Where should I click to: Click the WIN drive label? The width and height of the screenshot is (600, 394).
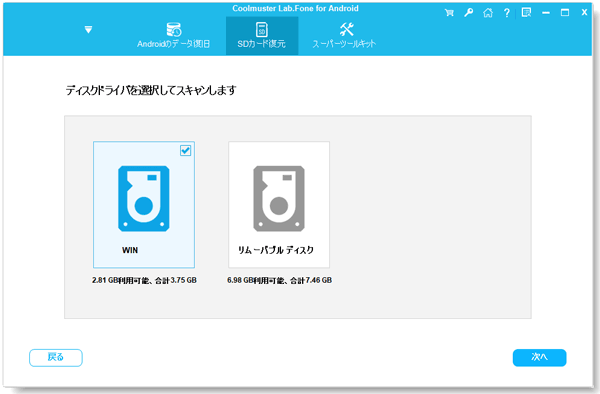pos(130,250)
